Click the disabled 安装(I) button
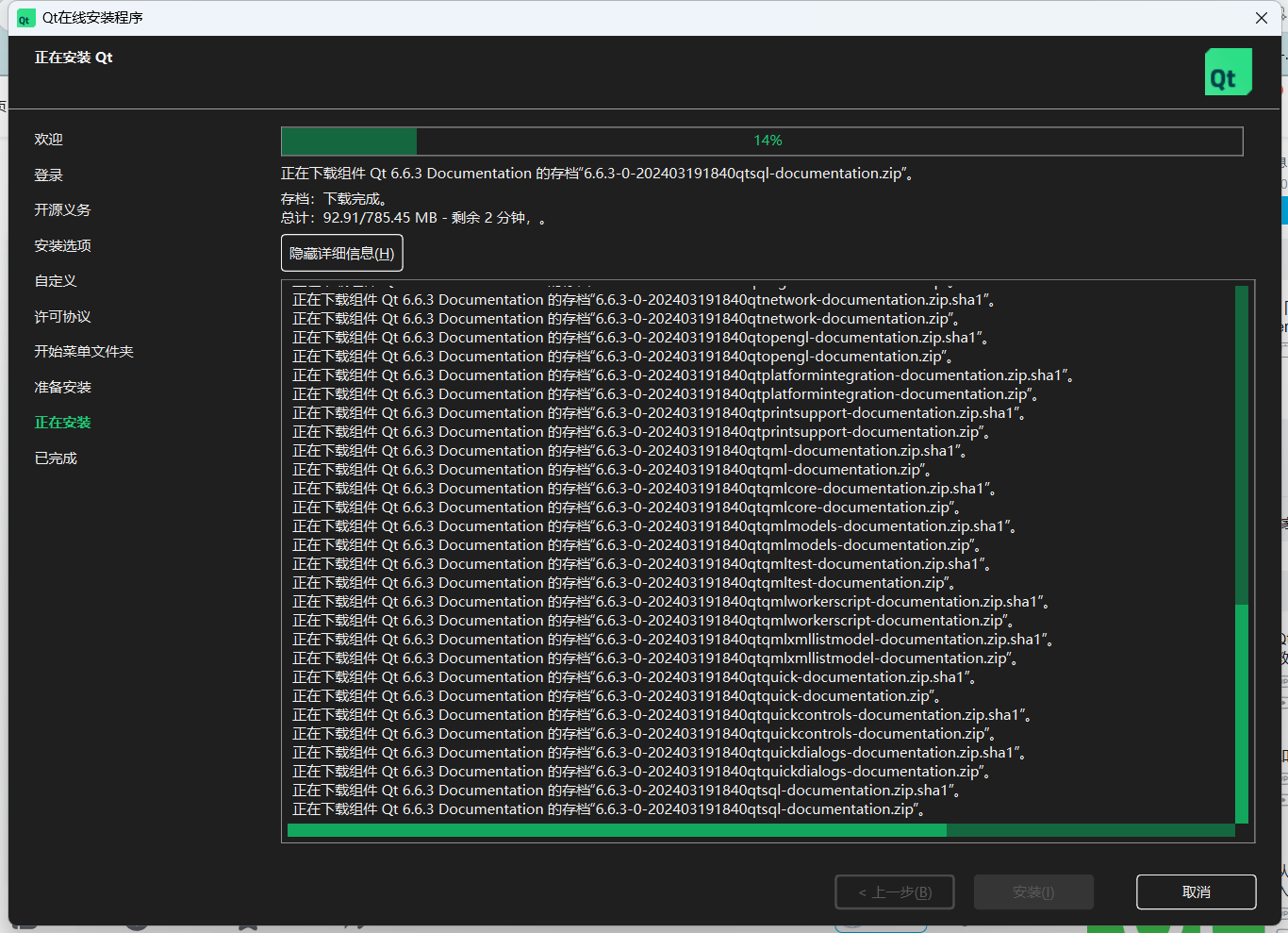 pos(1033,891)
